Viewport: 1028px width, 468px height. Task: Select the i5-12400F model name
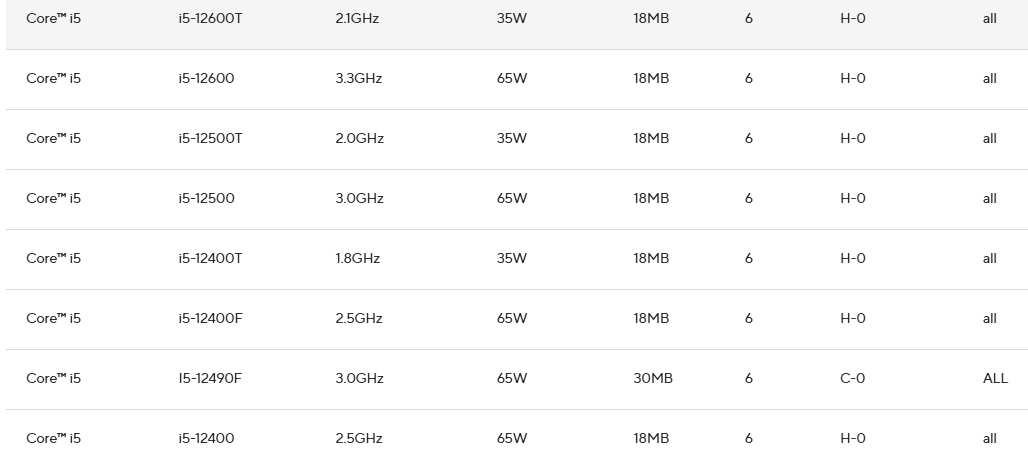pyautogui.click(x=210, y=319)
